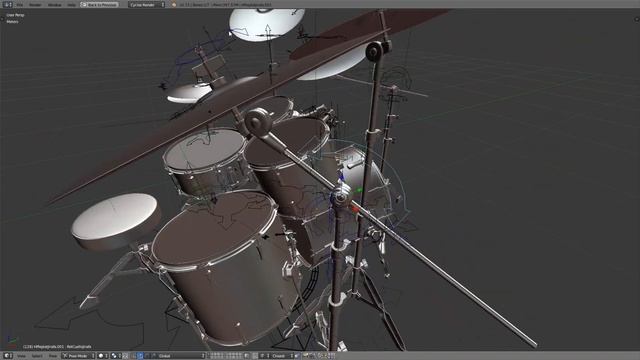Open the Render menu

point(35,4)
